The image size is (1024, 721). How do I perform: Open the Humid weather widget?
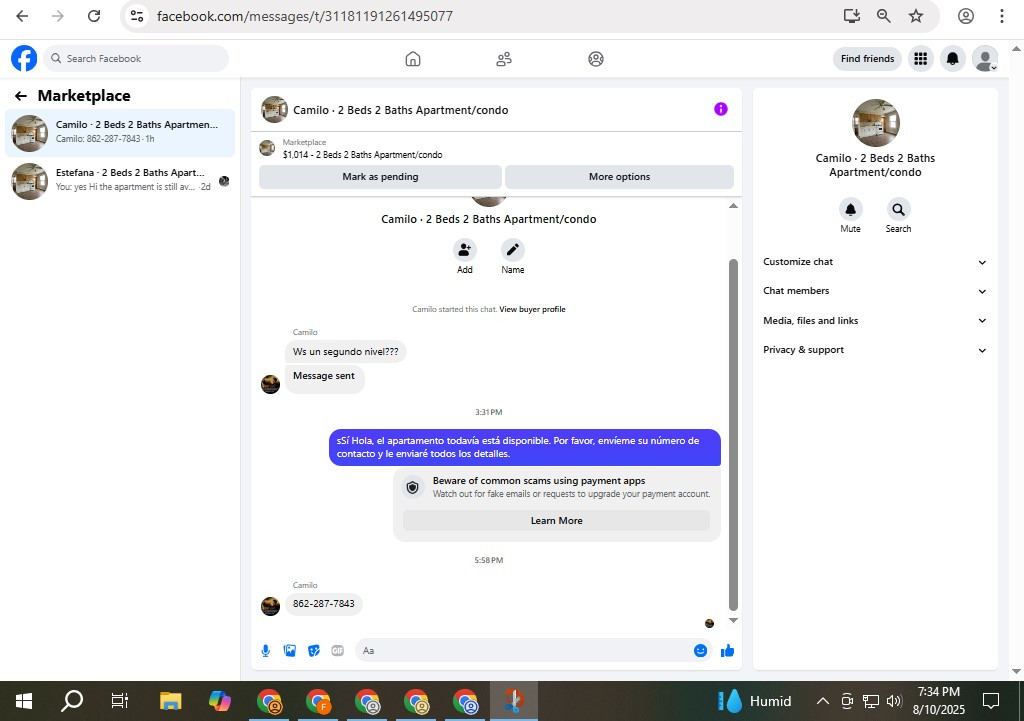(x=755, y=701)
